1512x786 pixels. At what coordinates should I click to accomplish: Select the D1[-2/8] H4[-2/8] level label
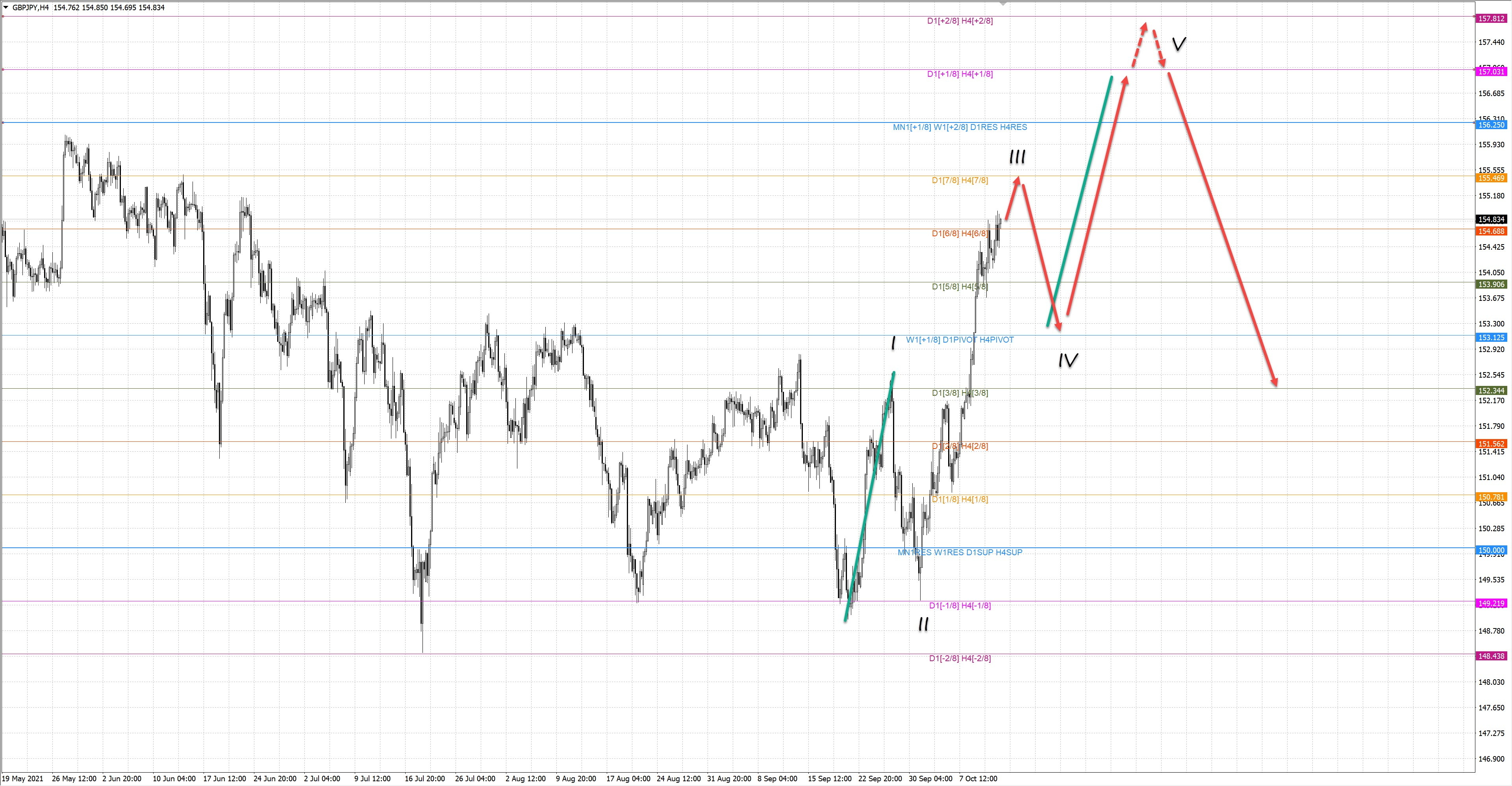[960, 659]
